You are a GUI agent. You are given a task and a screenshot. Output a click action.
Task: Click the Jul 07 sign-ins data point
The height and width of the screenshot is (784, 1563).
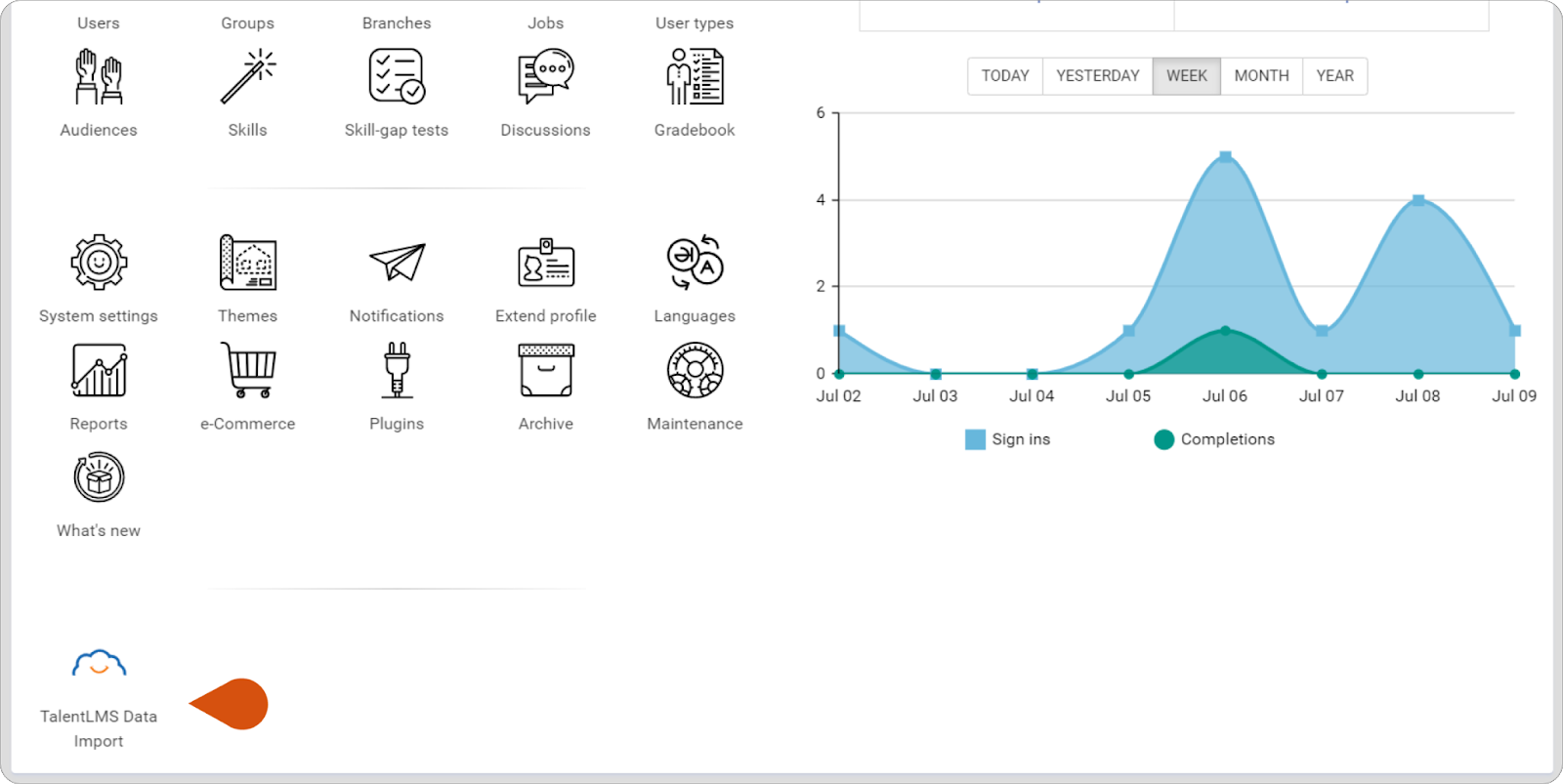[1322, 331]
